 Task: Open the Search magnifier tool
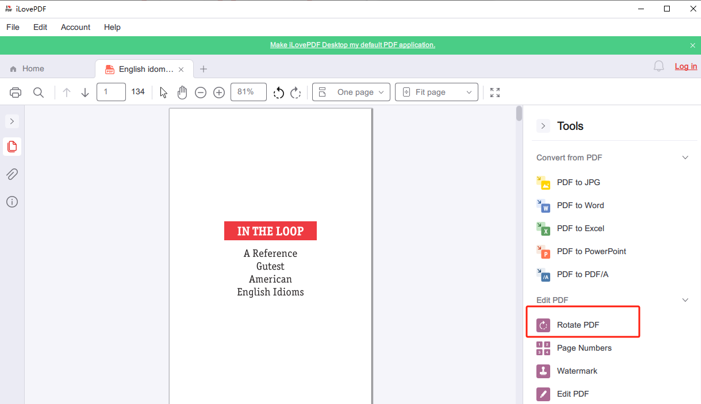(x=38, y=93)
